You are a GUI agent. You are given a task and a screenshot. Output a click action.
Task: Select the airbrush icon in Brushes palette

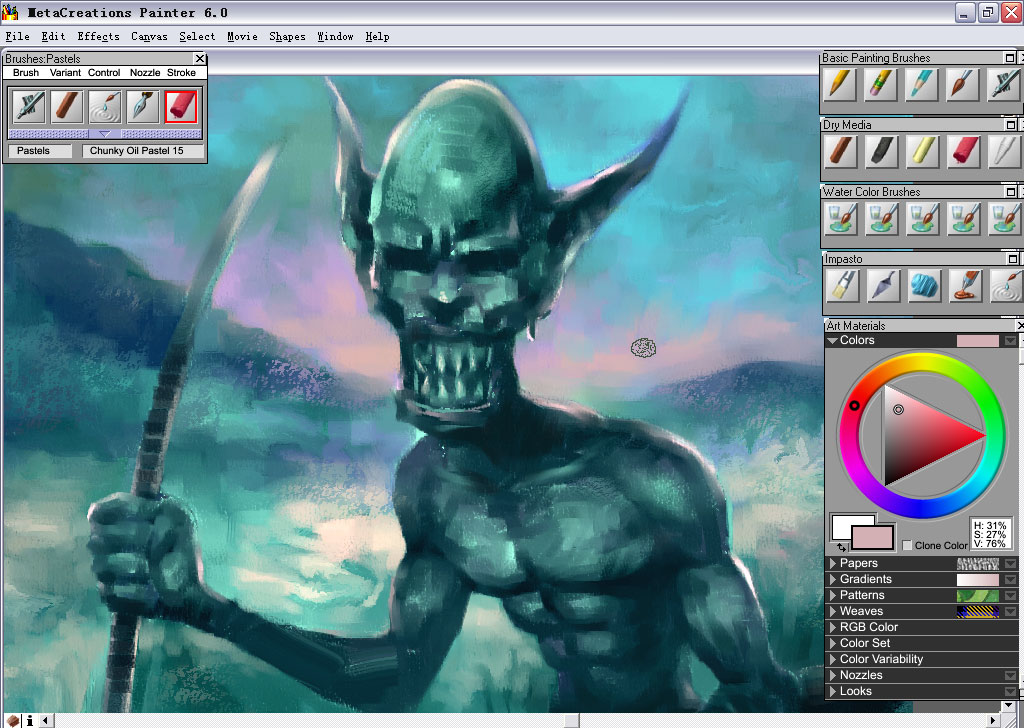point(29,107)
